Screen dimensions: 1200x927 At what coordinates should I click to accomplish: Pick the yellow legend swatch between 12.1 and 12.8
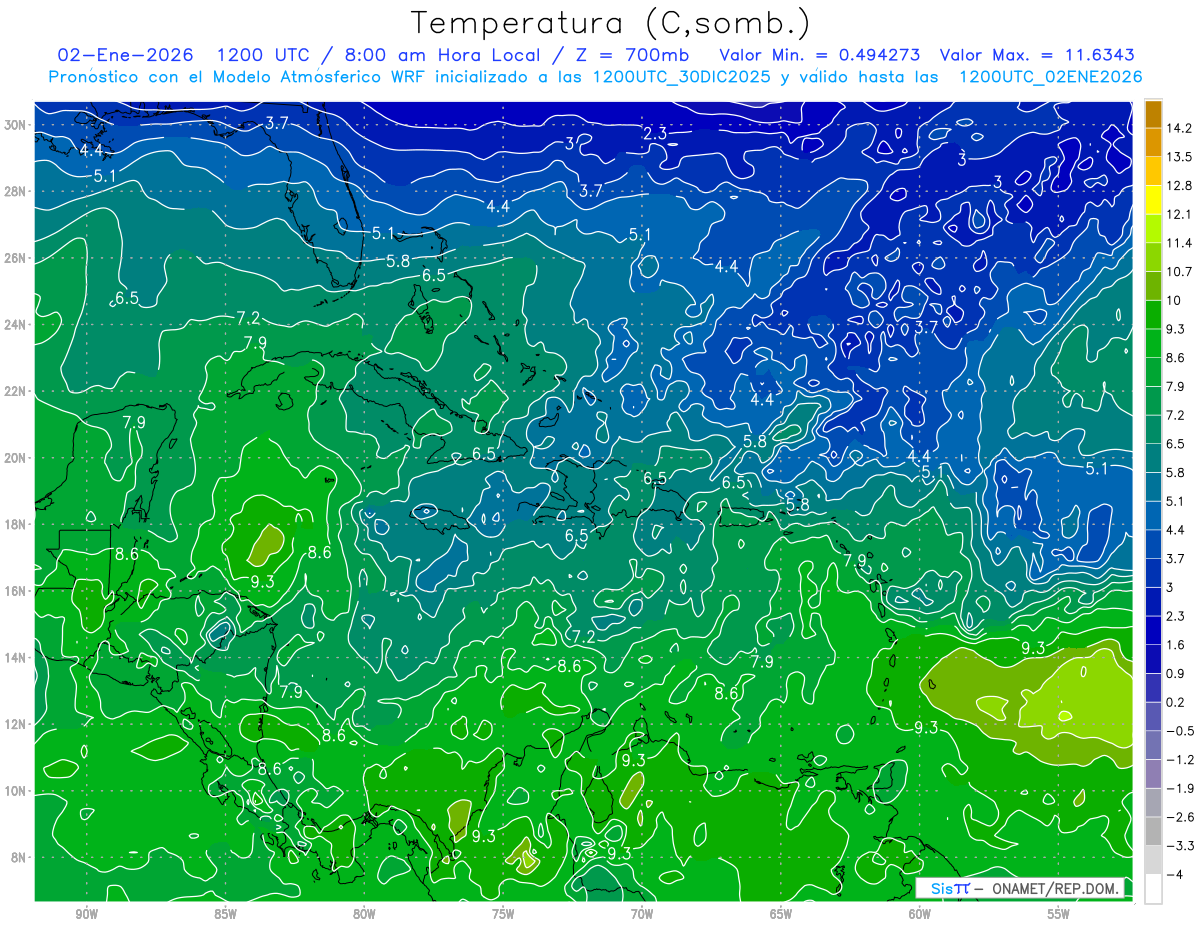[1153, 200]
